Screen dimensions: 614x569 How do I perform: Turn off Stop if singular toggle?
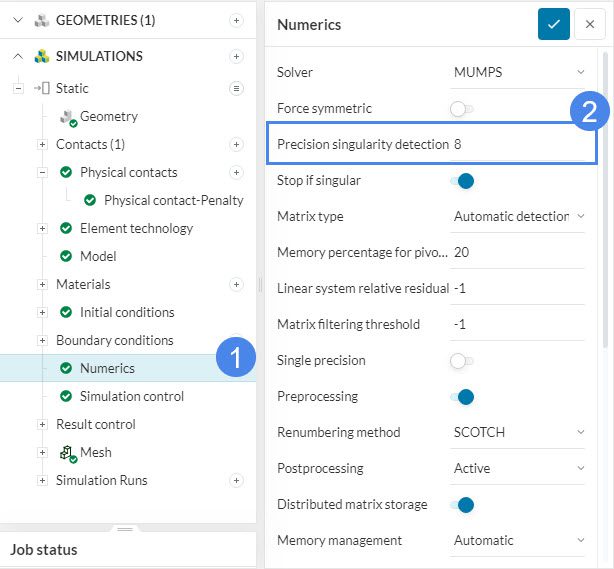(x=461, y=180)
